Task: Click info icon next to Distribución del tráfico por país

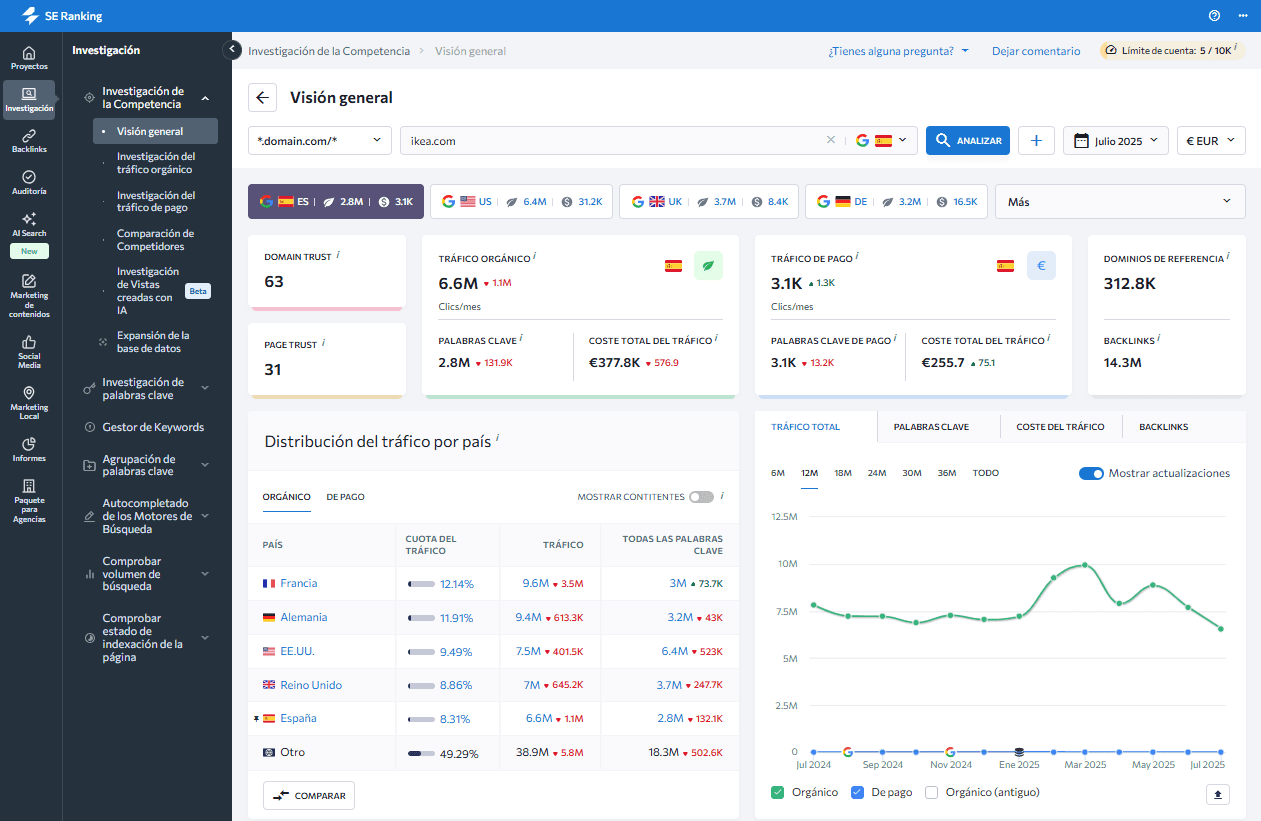Action: coord(497,438)
